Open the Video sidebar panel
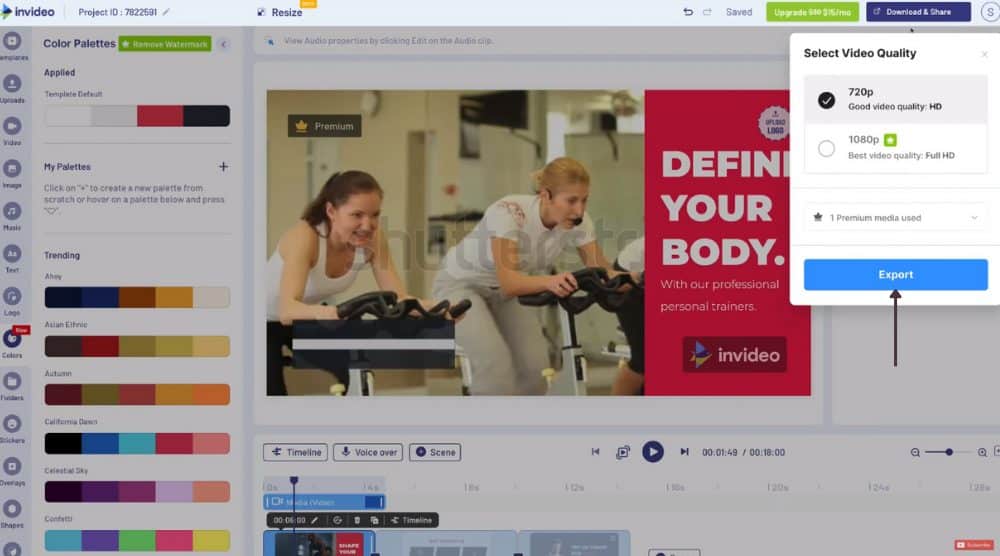This screenshot has width=1000, height=556. (12, 131)
